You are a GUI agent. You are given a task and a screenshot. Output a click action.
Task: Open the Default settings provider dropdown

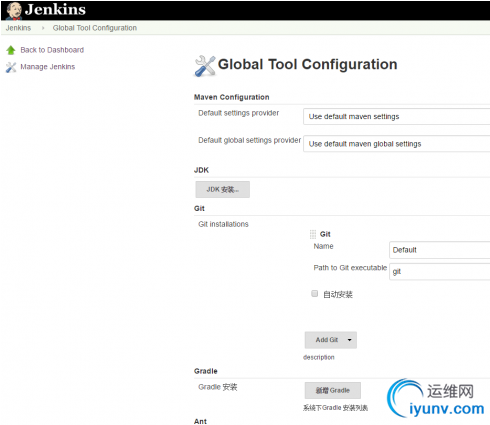396,116
